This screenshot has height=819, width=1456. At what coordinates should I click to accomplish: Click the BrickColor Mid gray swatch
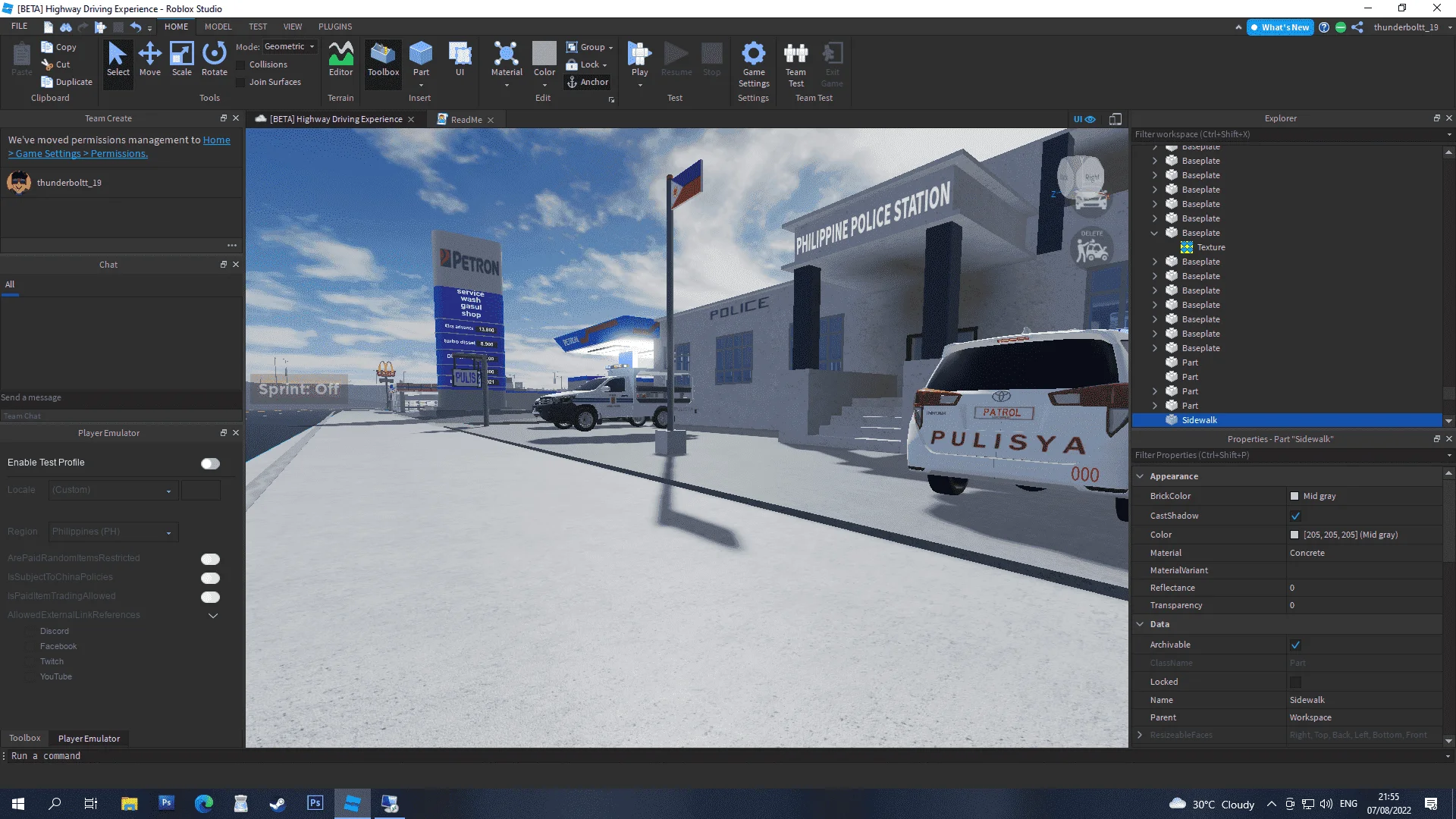(1294, 497)
